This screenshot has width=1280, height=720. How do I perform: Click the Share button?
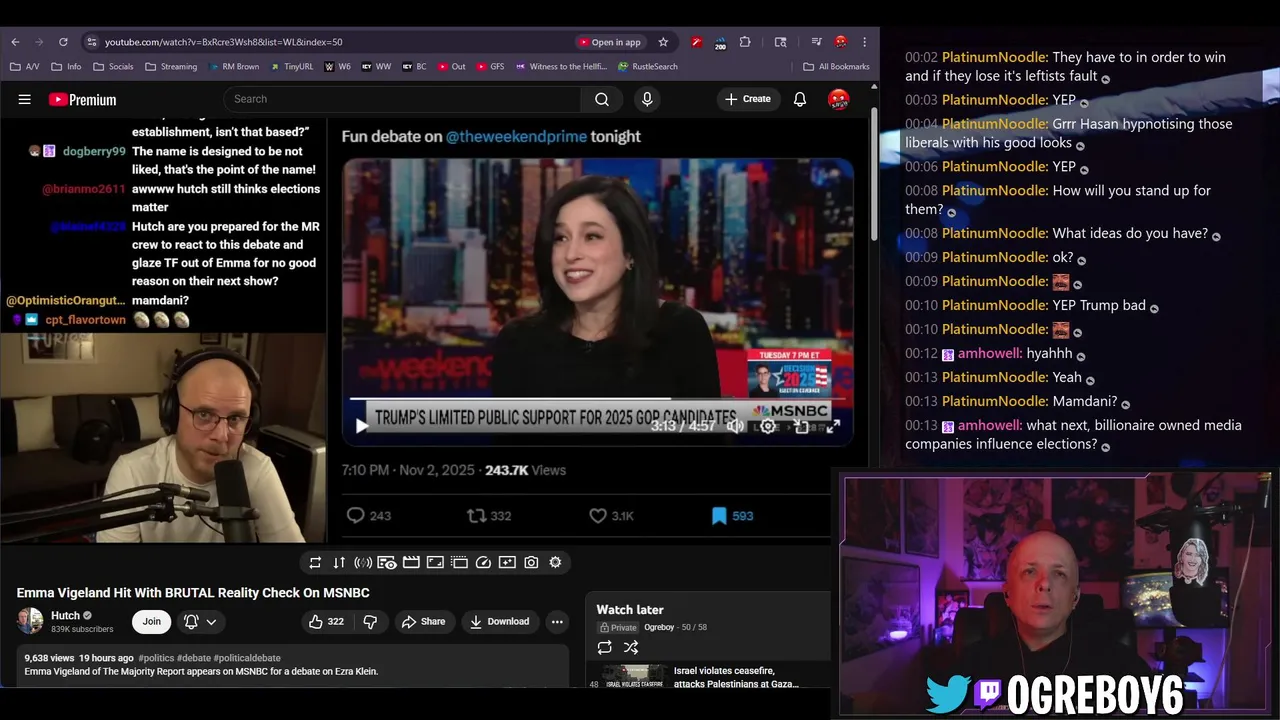click(423, 622)
